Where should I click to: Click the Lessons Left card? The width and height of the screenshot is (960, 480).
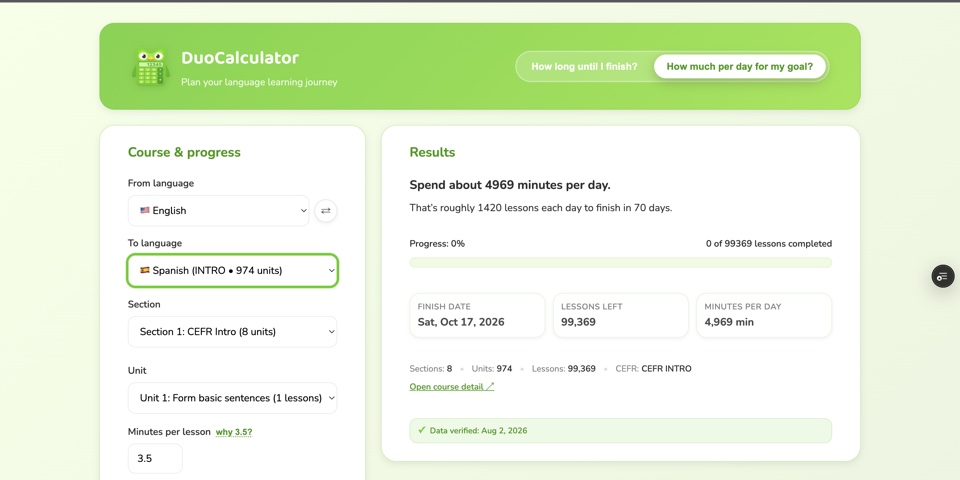(620, 315)
